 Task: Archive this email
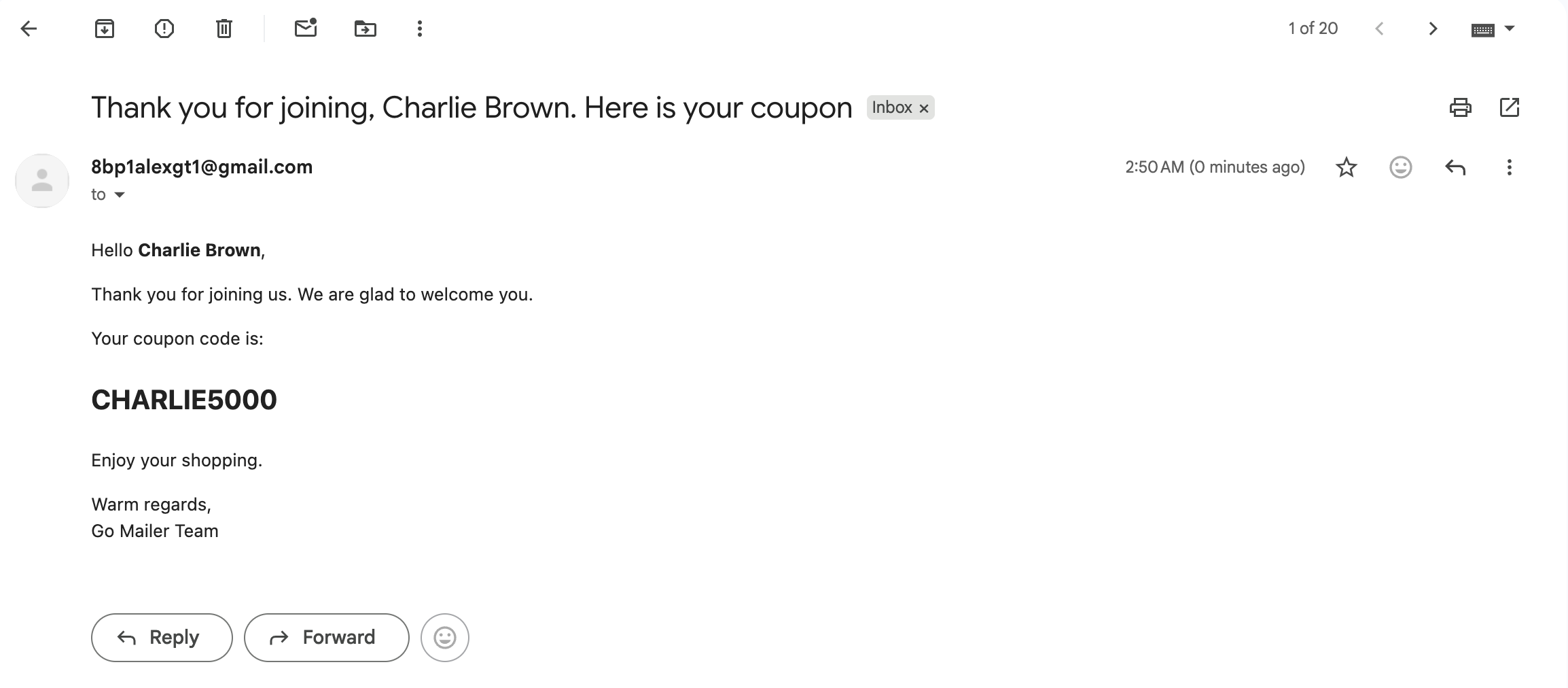point(104,29)
